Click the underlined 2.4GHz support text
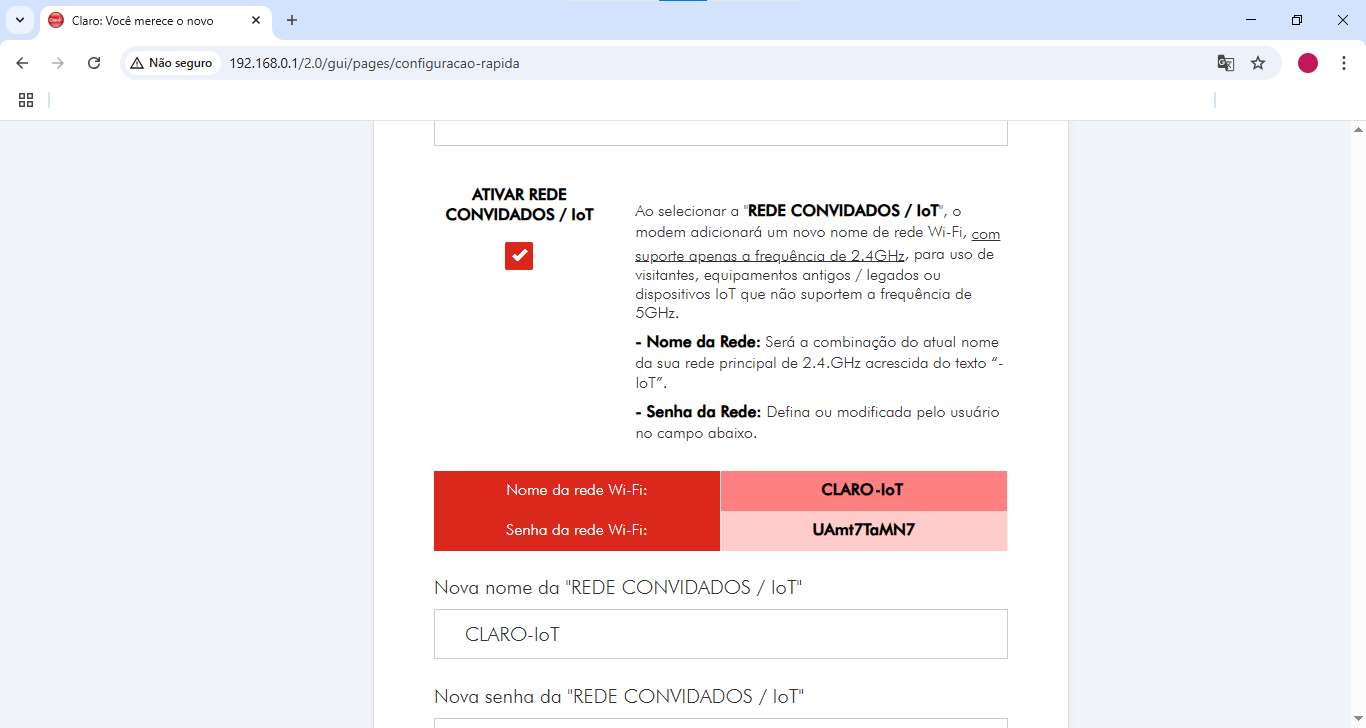This screenshot has height=728, width=1366. tap(817, 245)
